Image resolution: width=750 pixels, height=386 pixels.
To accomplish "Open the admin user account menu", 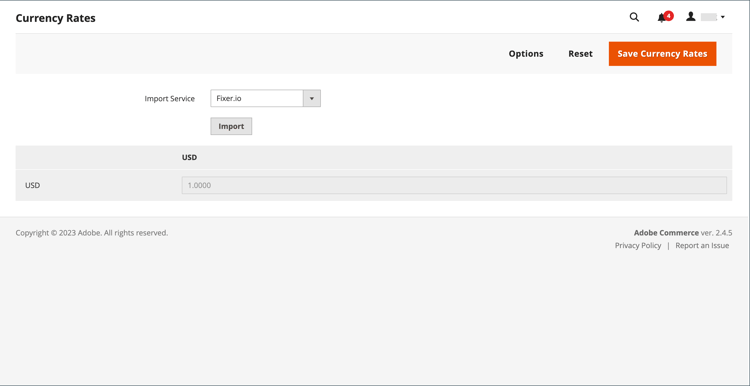I will pos(706,17).
